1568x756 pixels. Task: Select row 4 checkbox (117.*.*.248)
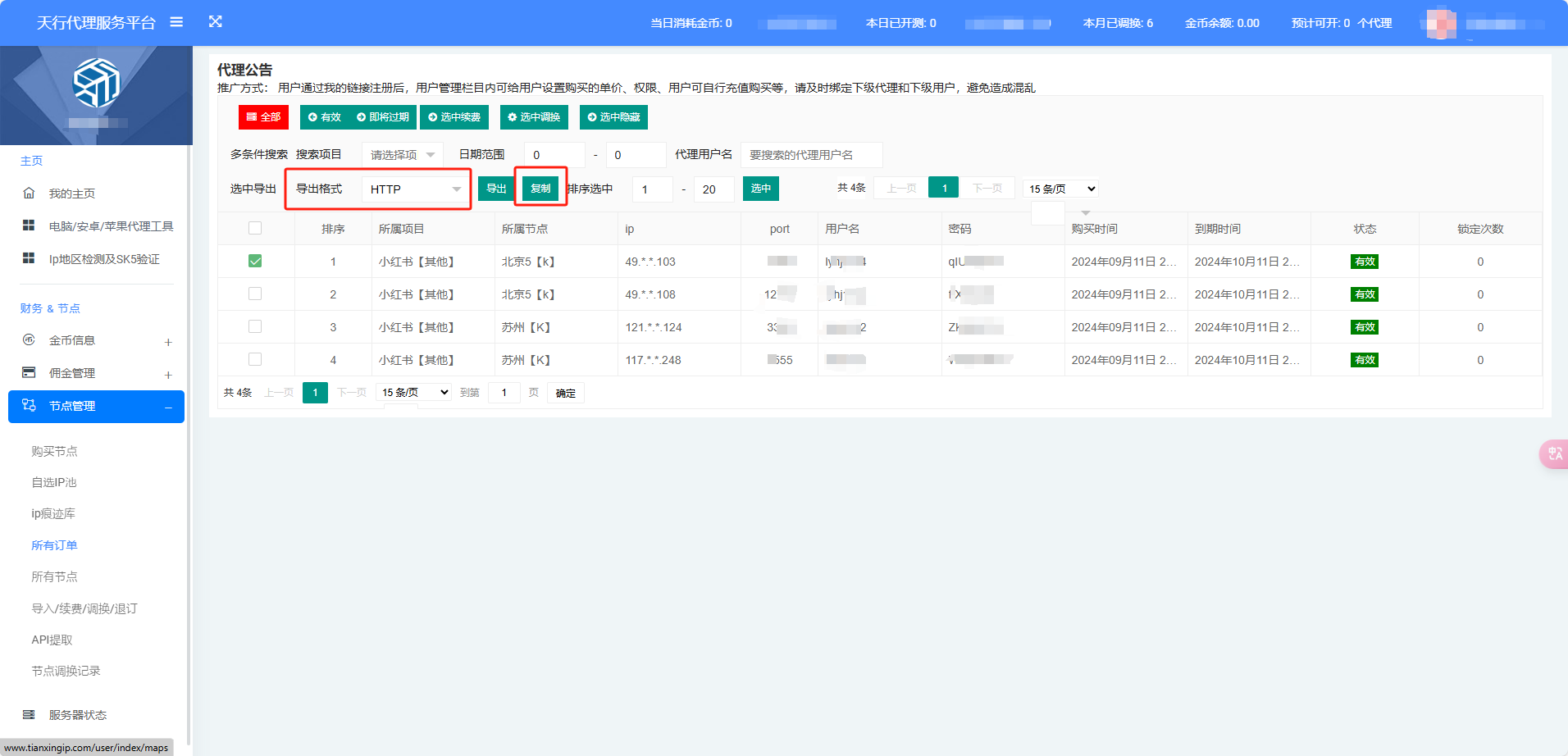coord(255,359)
